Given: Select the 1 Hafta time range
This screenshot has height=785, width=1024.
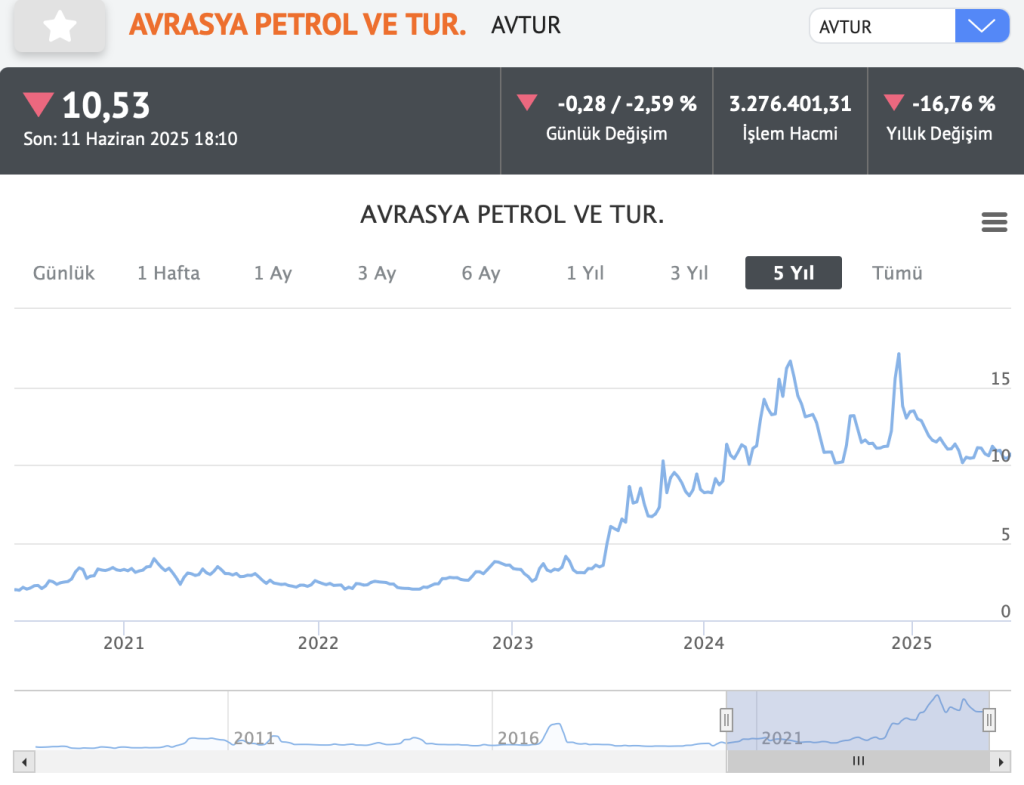Looking at the screenshot, I should [x=168, y=273].
